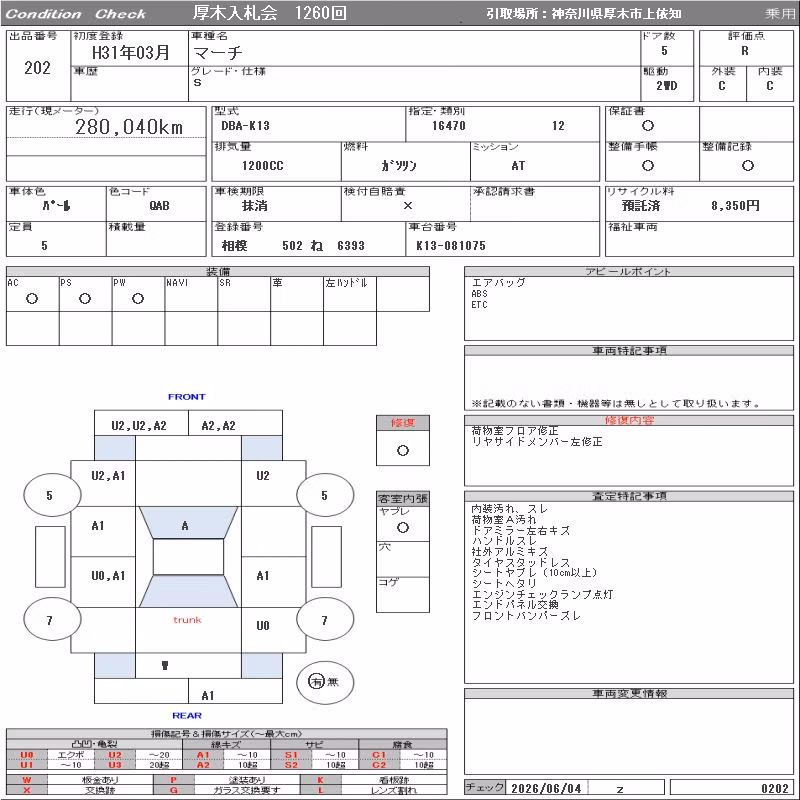The width and height of the screenshot is (800, 800).
Task: Click the U2,A1 fender panel
Action: point(103,483)
